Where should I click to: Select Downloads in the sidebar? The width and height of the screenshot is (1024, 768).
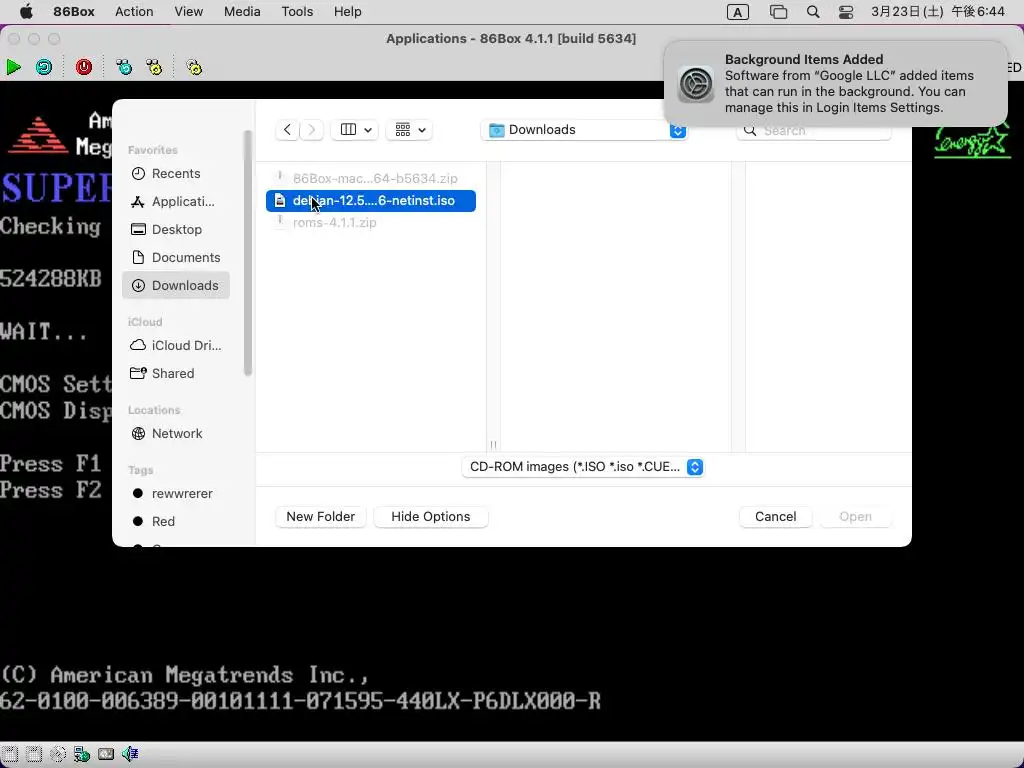pyautogui.click(x=176, y=285)
